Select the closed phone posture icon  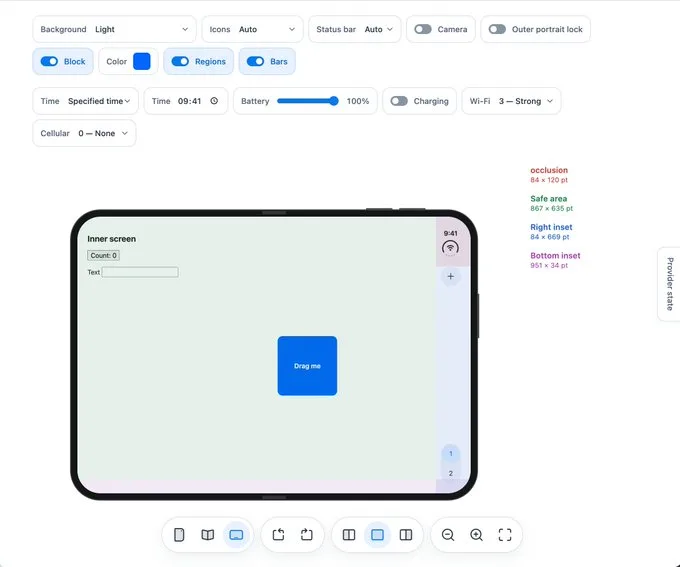179,535
